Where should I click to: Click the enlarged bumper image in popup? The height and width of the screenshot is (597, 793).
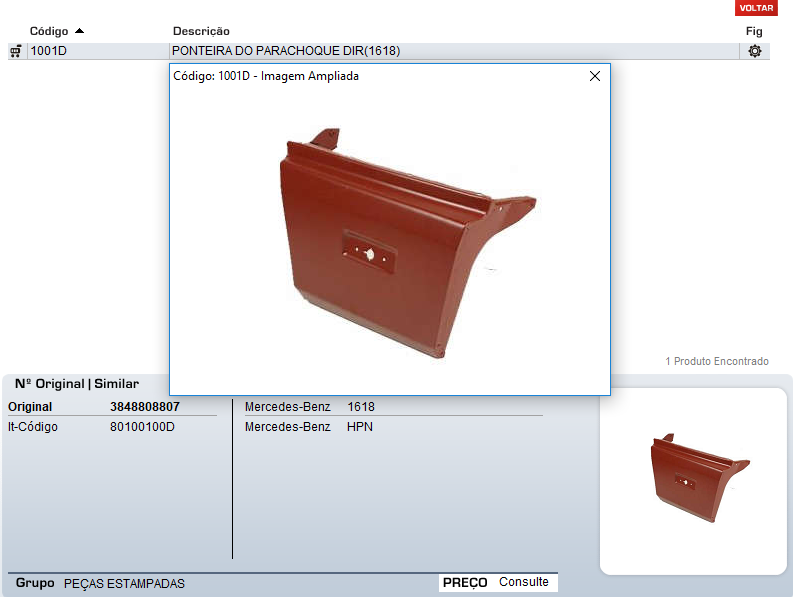pyautogui.click(x=400, y=240)
